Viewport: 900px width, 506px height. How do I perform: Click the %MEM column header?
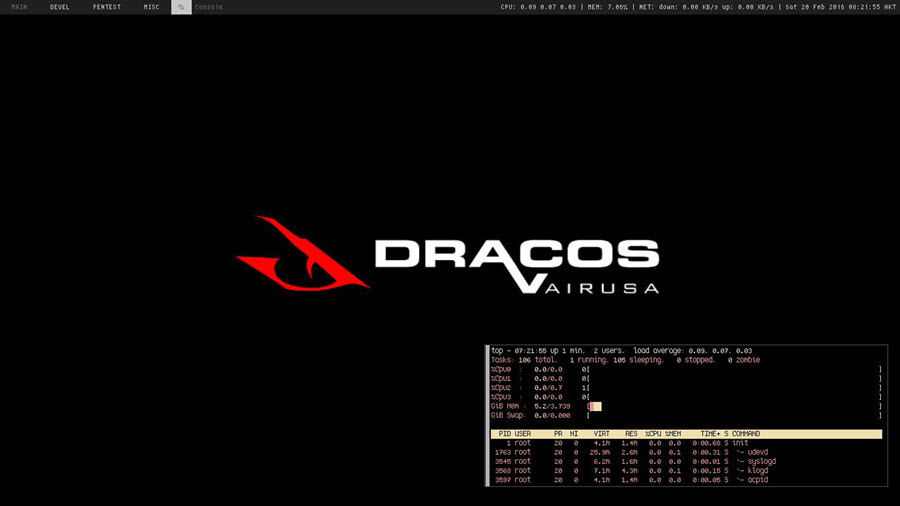(673, 434)
